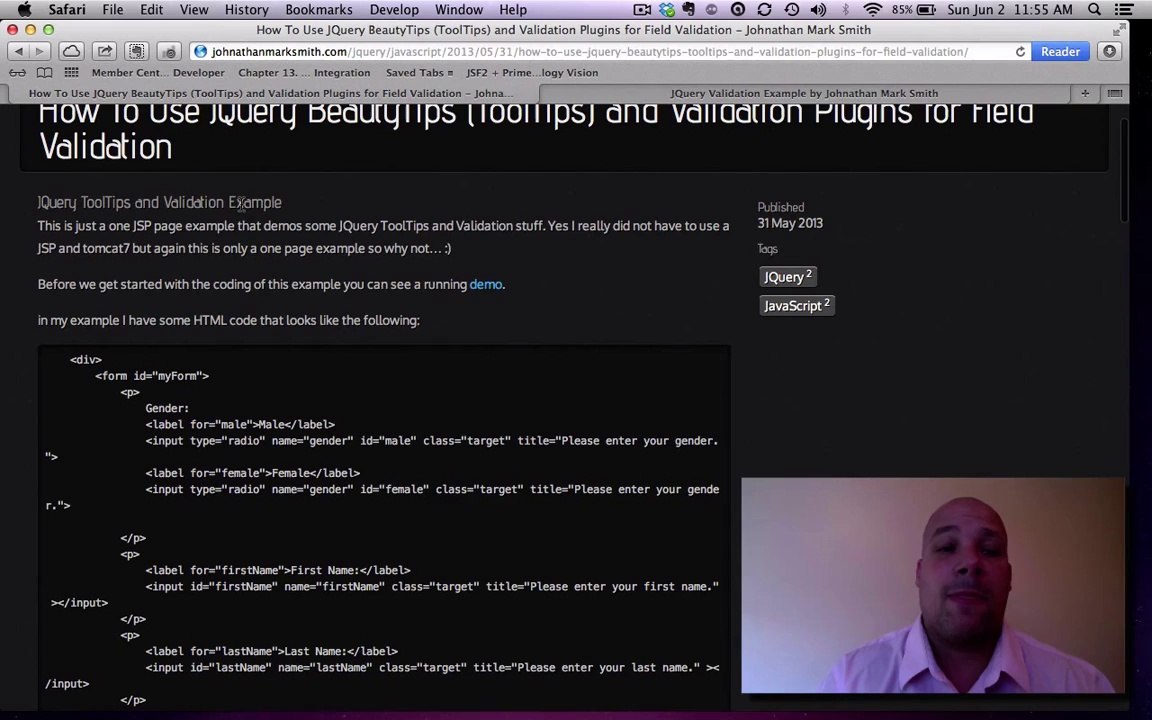Image resolution: width=1152 pixels, height=720 pixels.
Task: Open Notification Center list icon
Action: [1123, 10]
